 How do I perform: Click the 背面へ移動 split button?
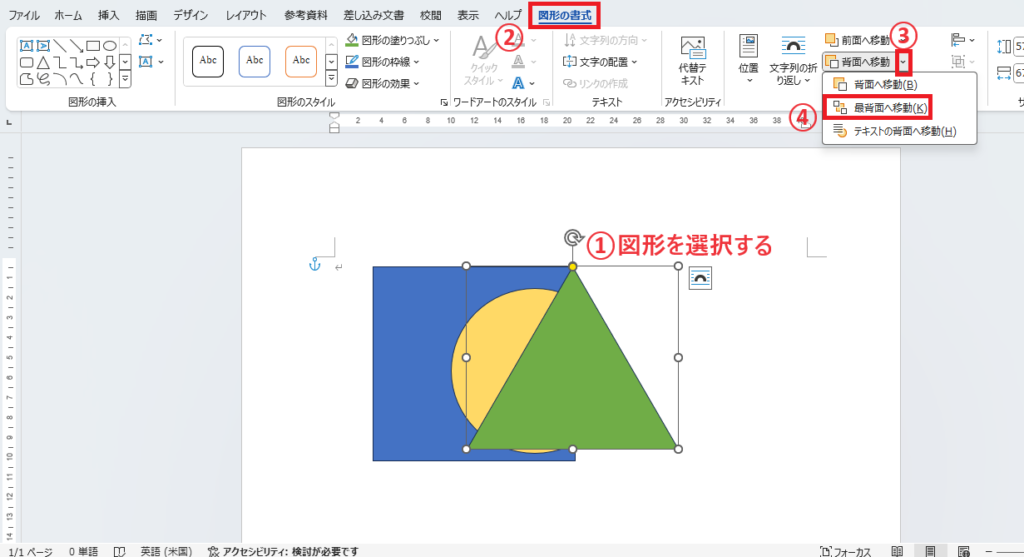[x=859, y=62]
